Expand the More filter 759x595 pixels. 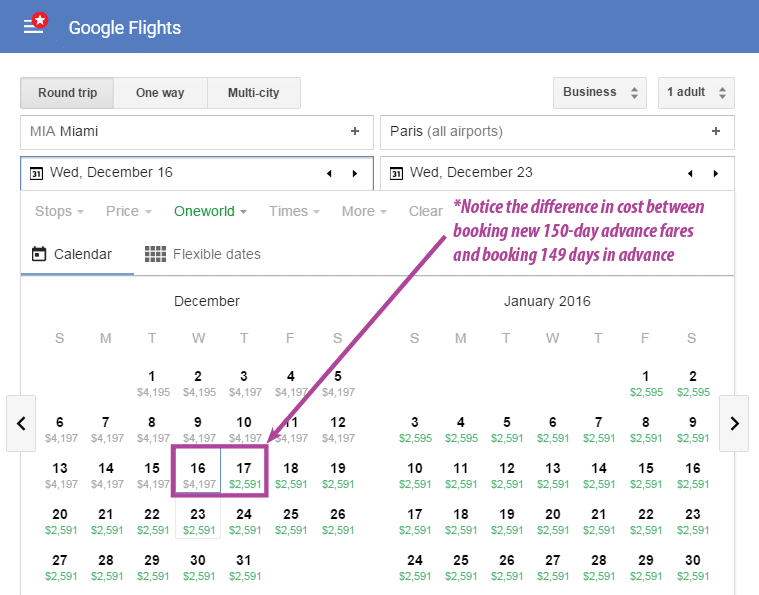[364, 211]
